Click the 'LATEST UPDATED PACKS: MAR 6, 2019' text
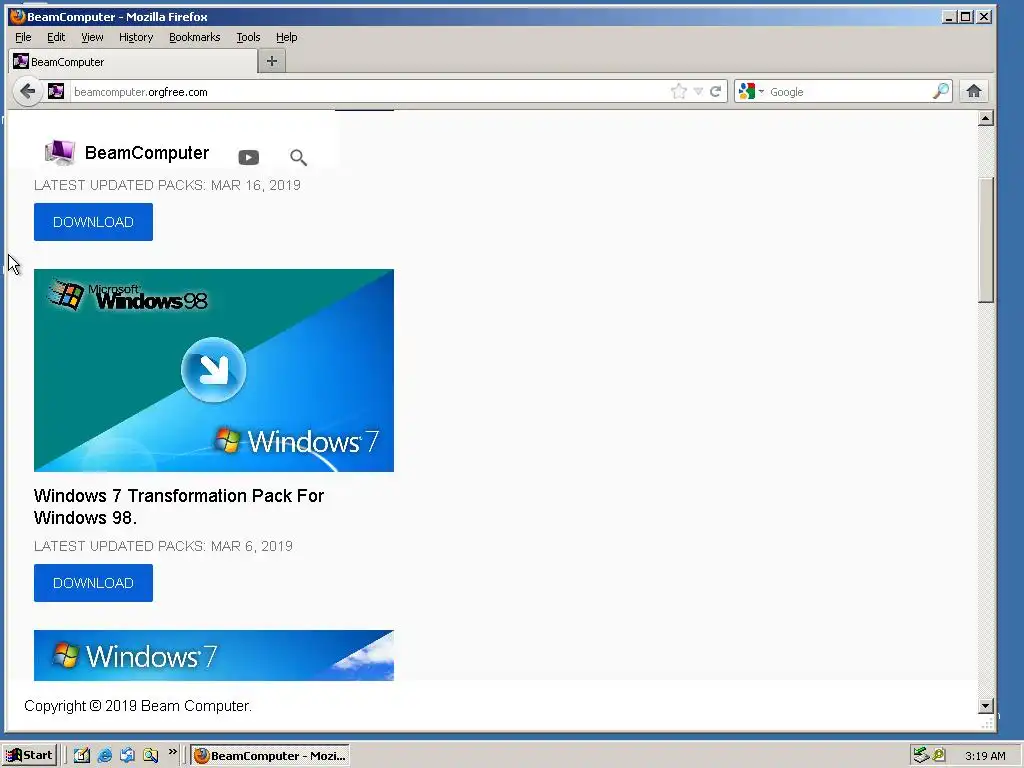1024x768 pixels. 163,546
